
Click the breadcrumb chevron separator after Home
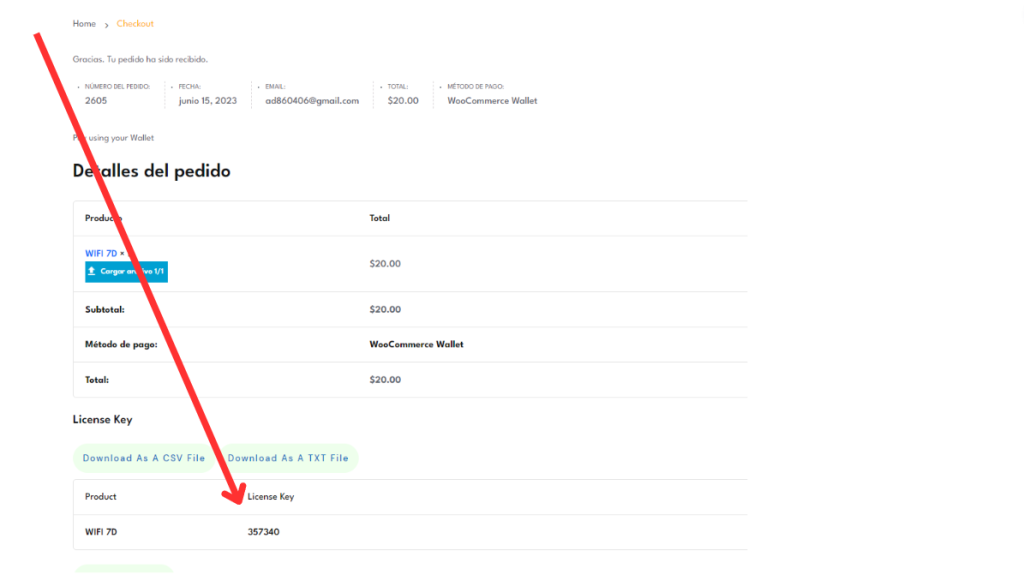106,24
